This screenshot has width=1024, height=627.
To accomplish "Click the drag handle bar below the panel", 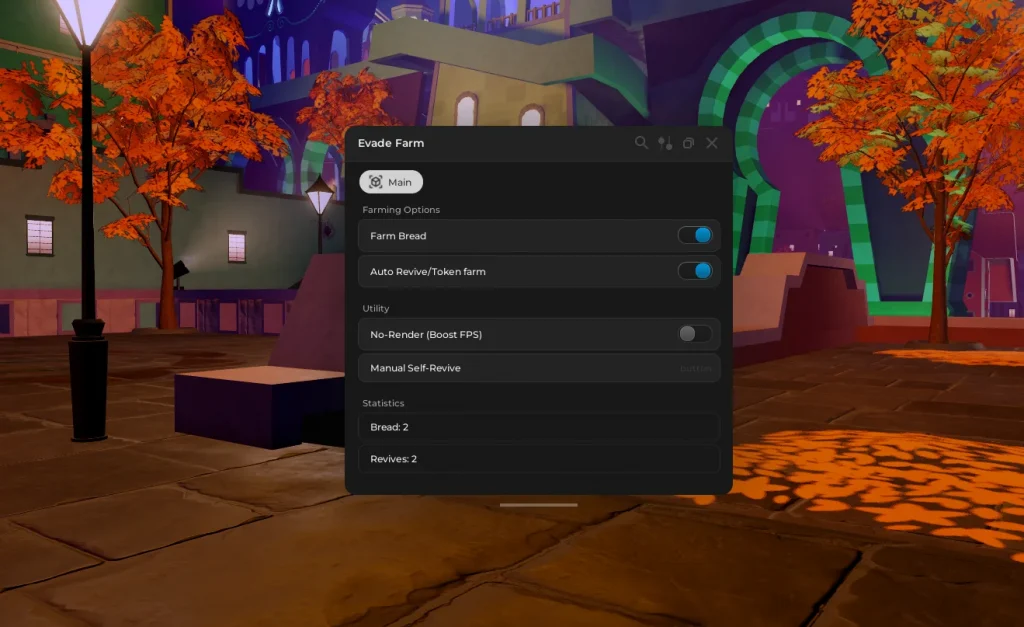I will 538,505.
